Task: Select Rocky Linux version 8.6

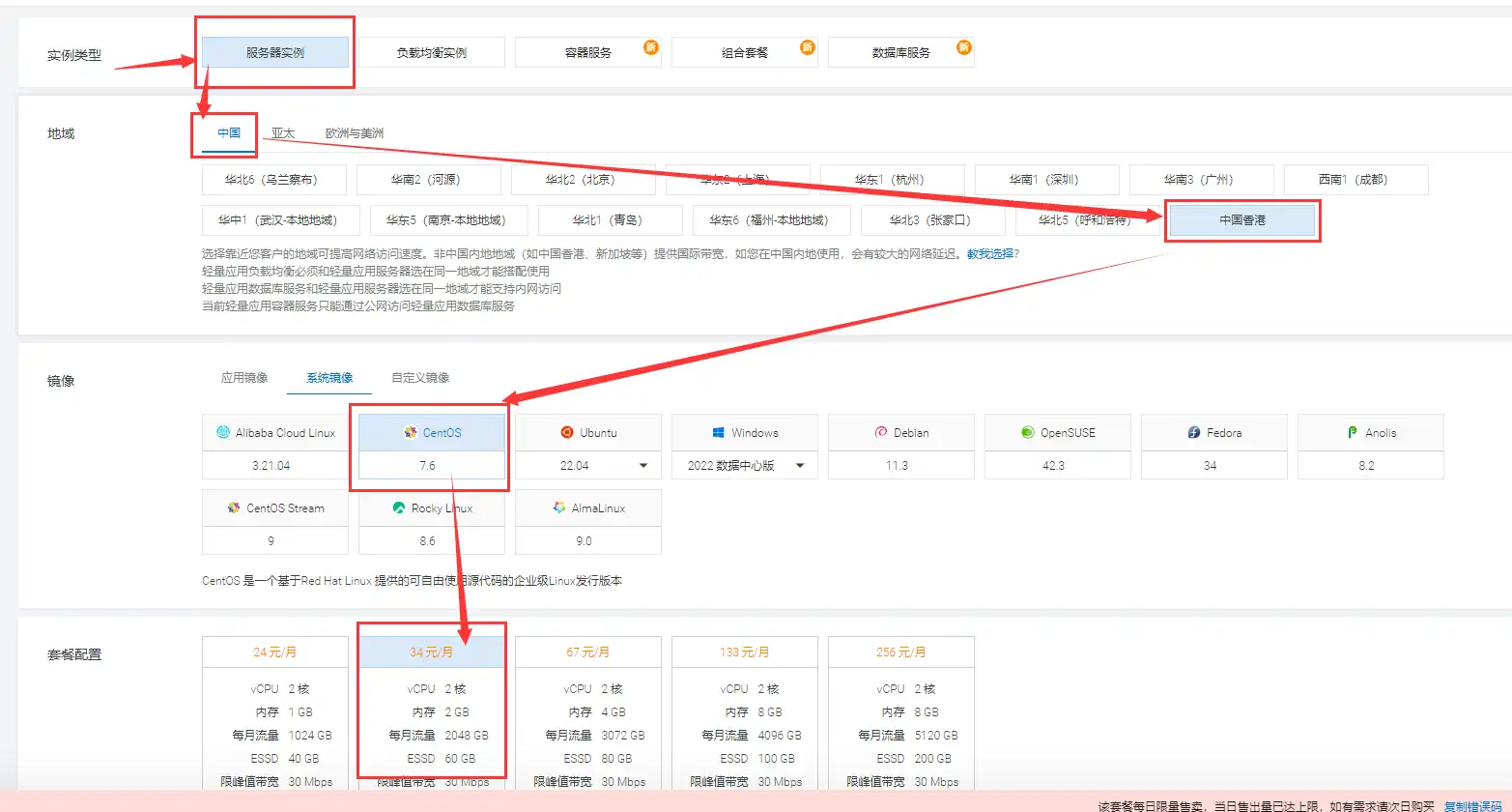Action: coord(432,541)
